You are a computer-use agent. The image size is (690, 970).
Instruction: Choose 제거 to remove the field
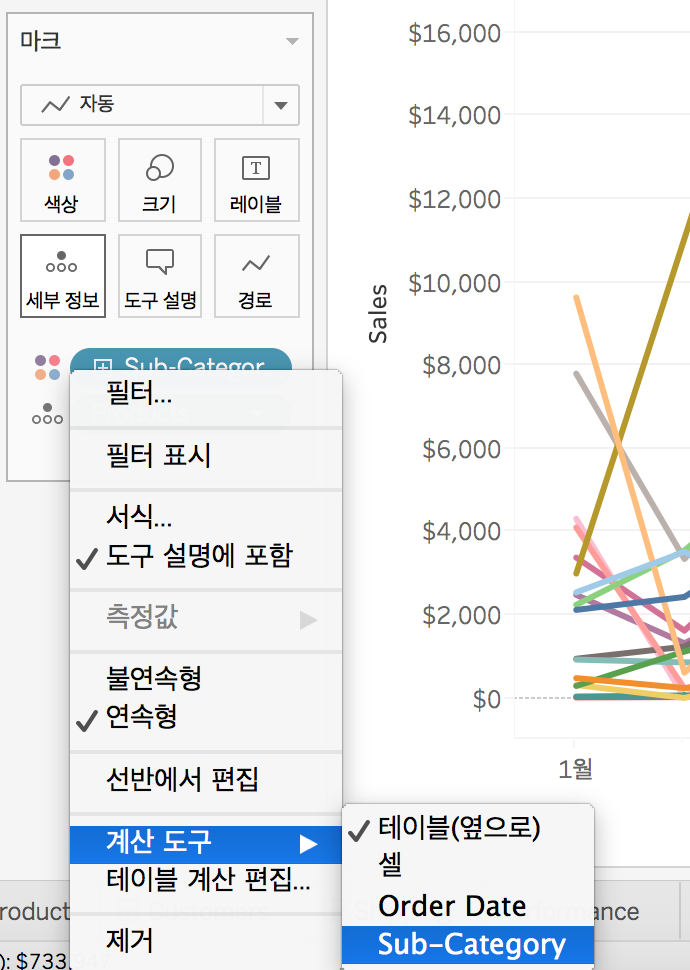tap(205, 942)
